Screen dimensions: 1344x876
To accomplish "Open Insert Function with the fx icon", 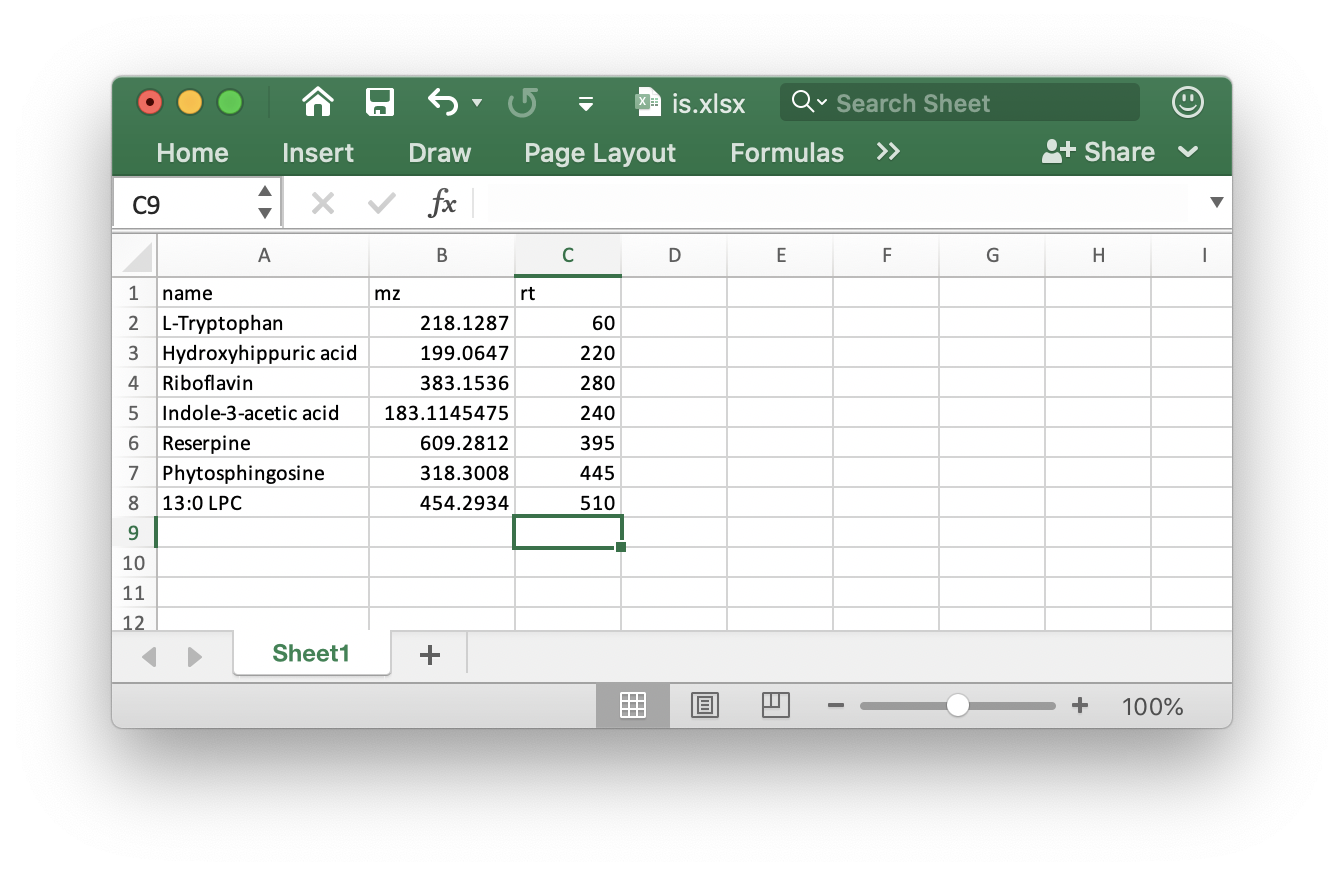I will point(443,203).
